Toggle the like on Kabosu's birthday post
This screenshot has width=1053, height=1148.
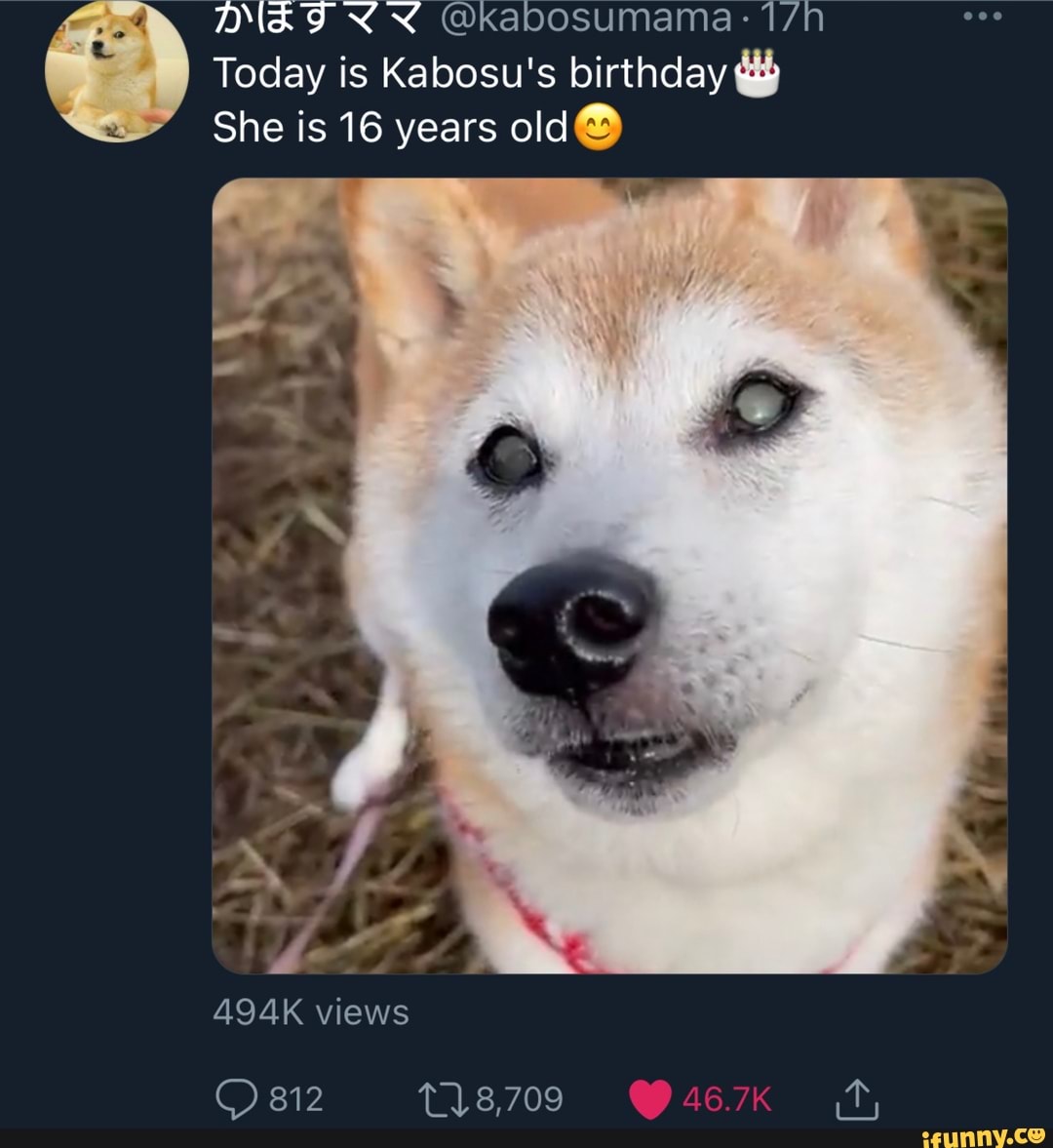[x=650, y=1095]
